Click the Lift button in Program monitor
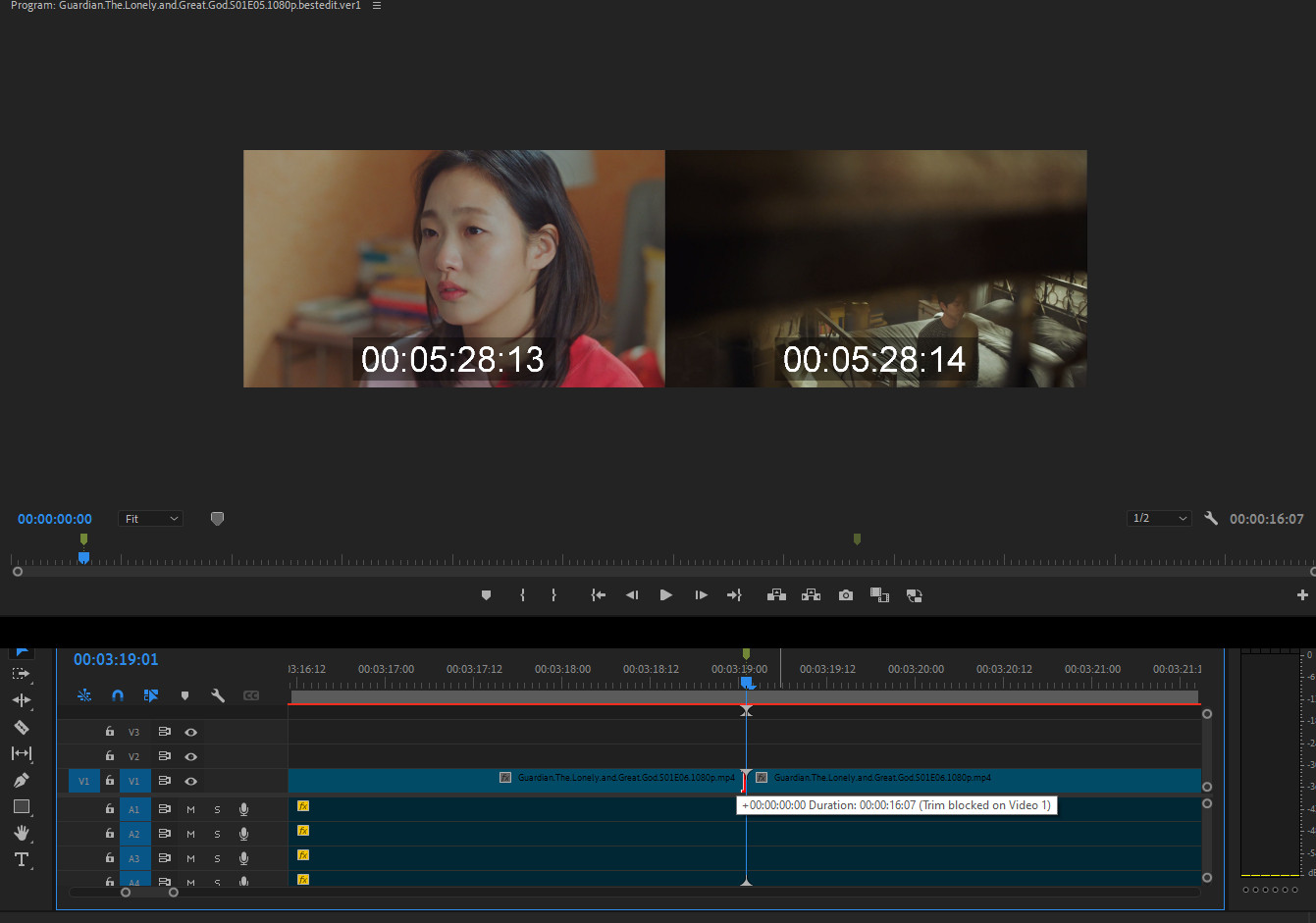The image size is (1316, 923). click(776, 595)
